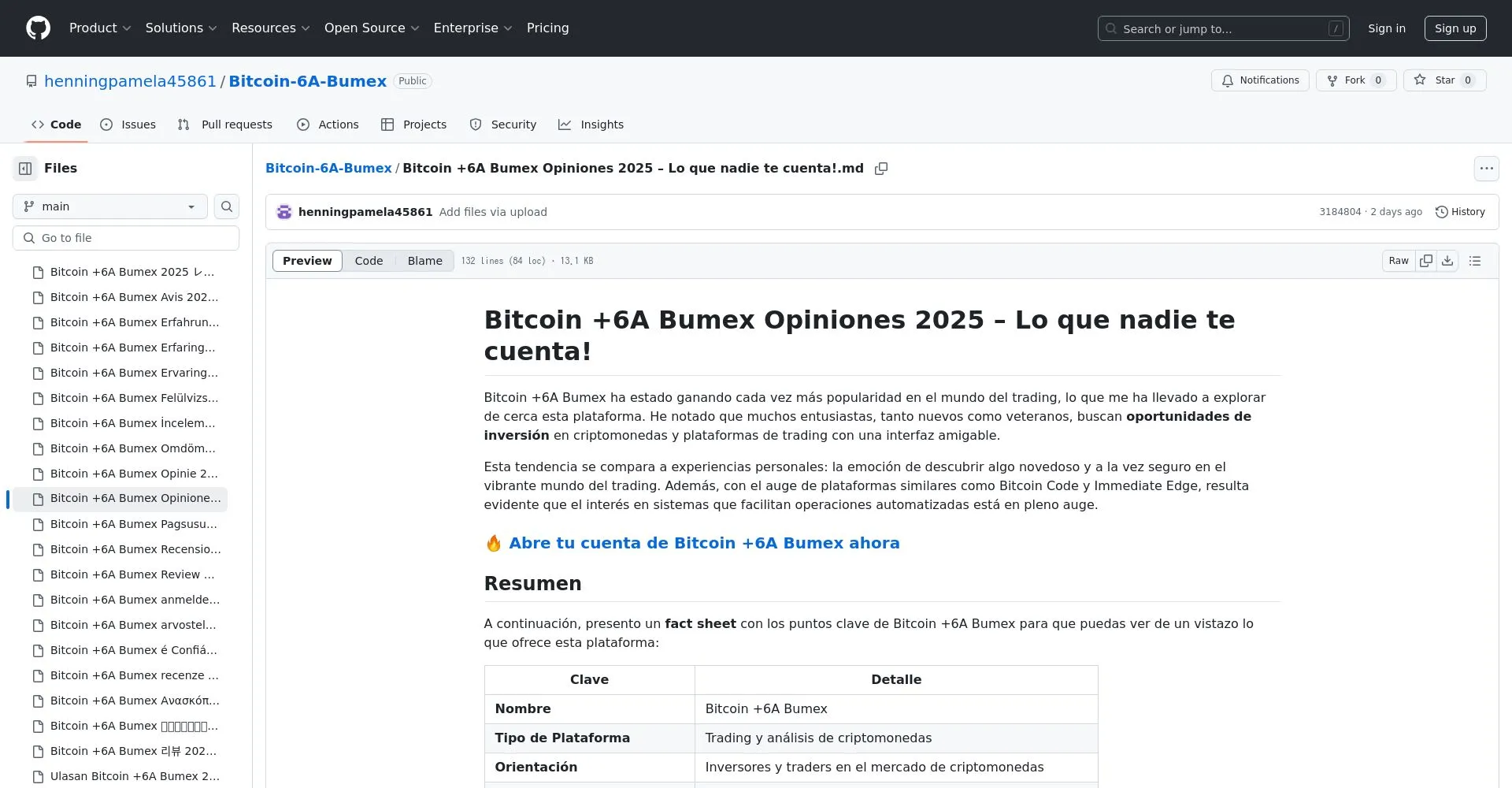
Task: Click the search files magnifier icon
Action: (x=227, y=206)
